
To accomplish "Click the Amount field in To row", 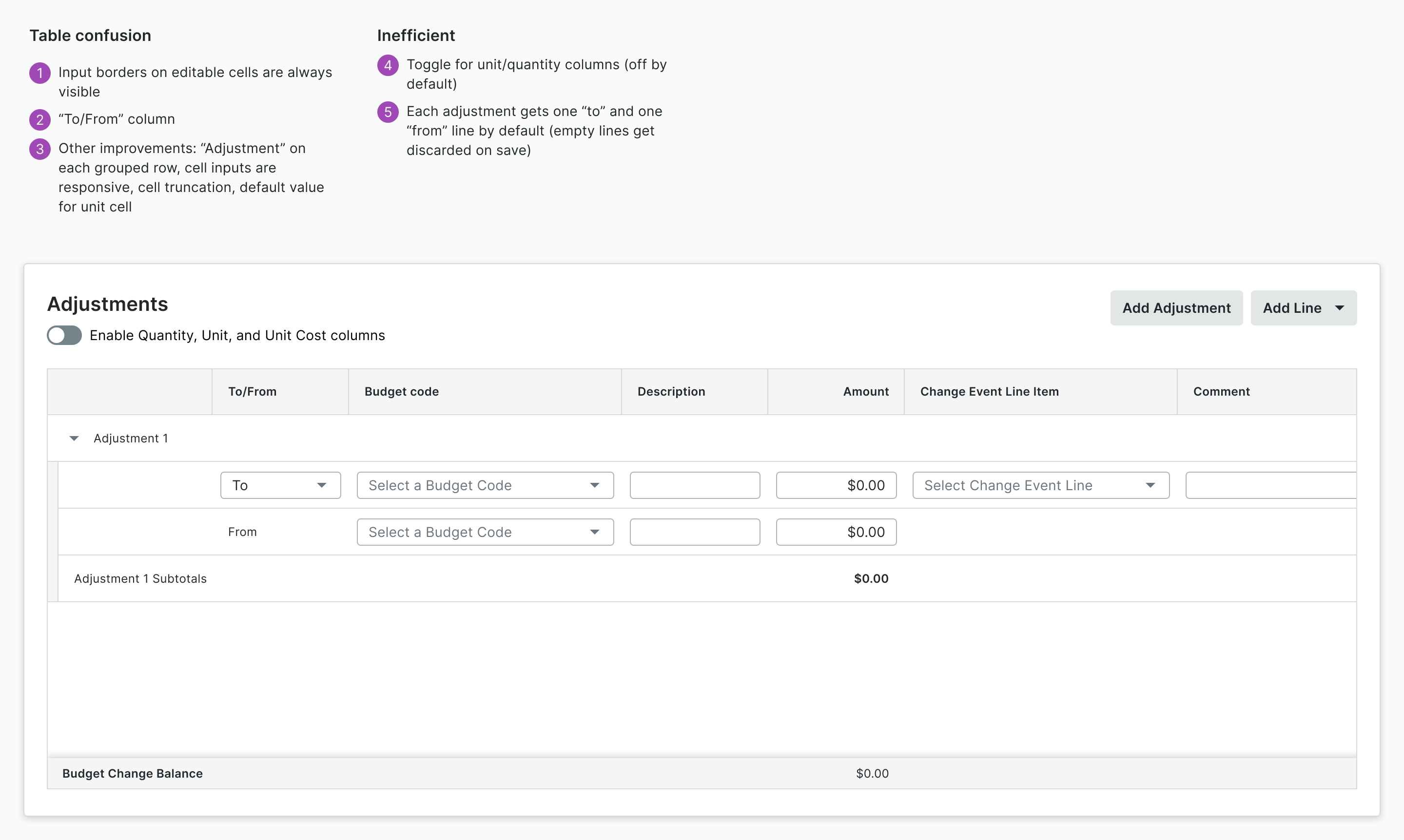I will coord(836,485).
